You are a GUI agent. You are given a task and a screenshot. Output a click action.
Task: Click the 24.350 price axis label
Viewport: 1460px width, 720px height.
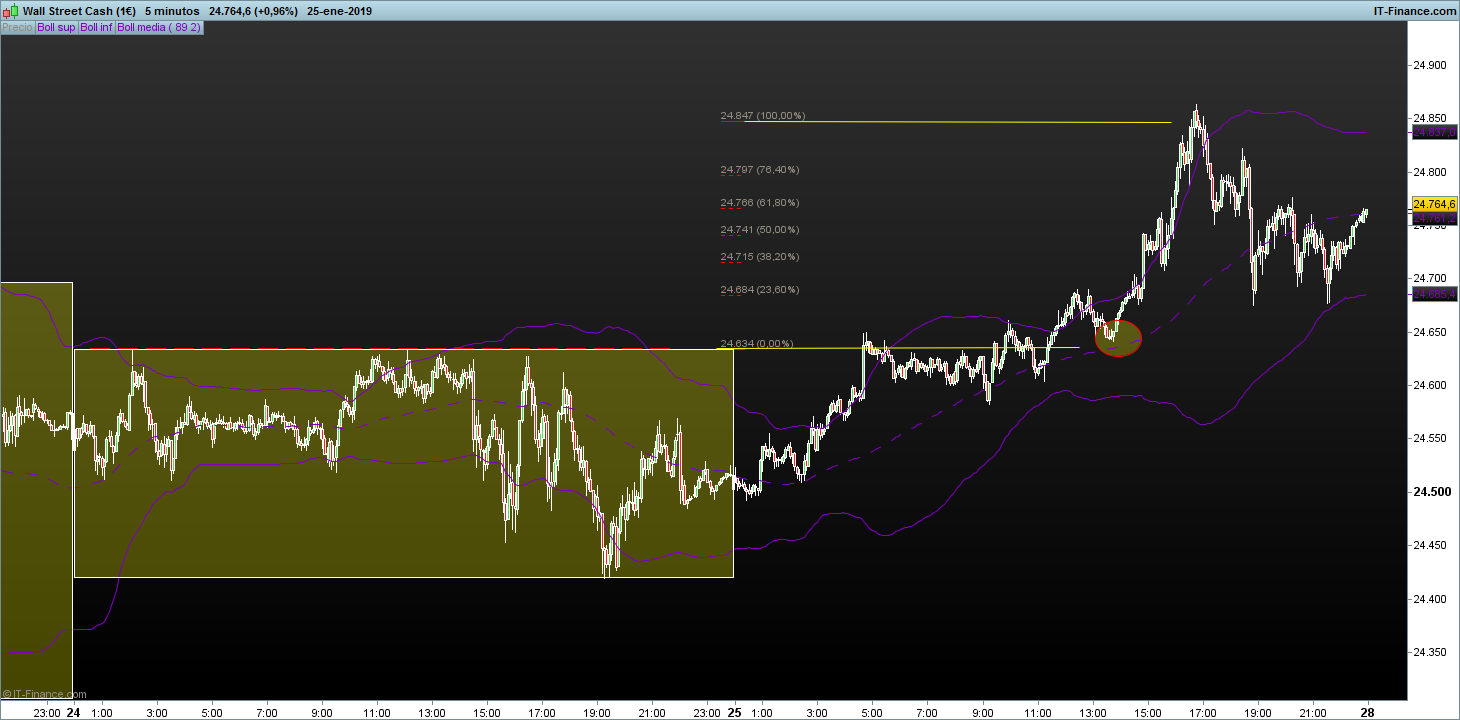[x=1429, y=652]
